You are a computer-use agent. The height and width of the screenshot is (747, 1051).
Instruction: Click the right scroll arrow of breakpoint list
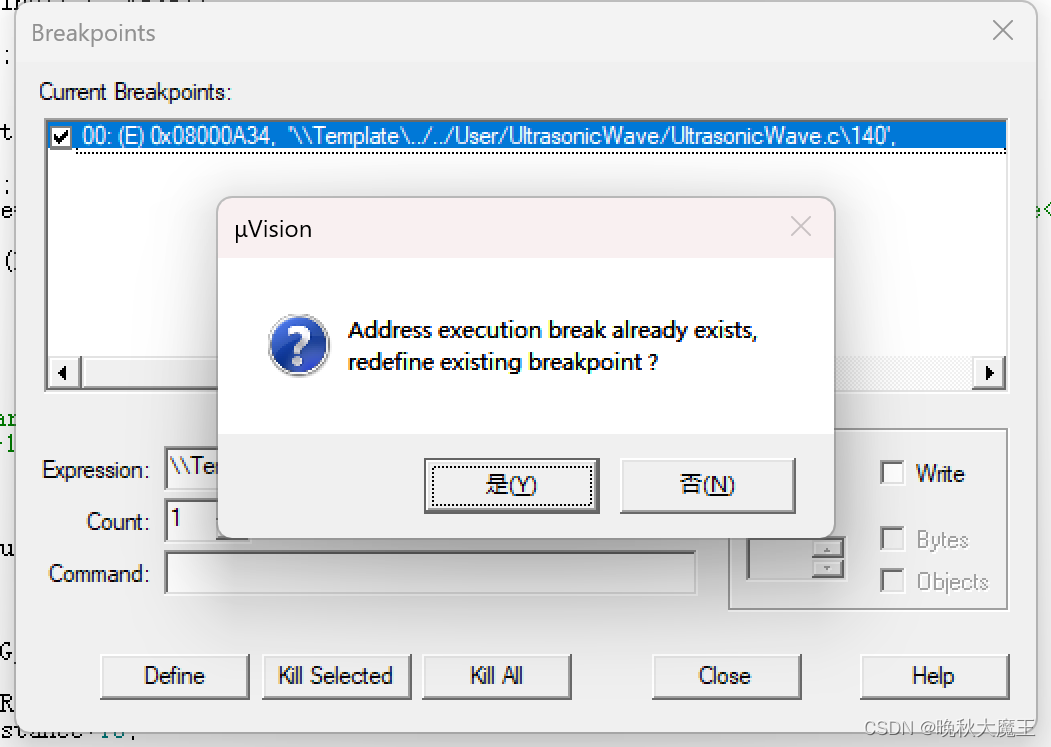tap(989, 373)
